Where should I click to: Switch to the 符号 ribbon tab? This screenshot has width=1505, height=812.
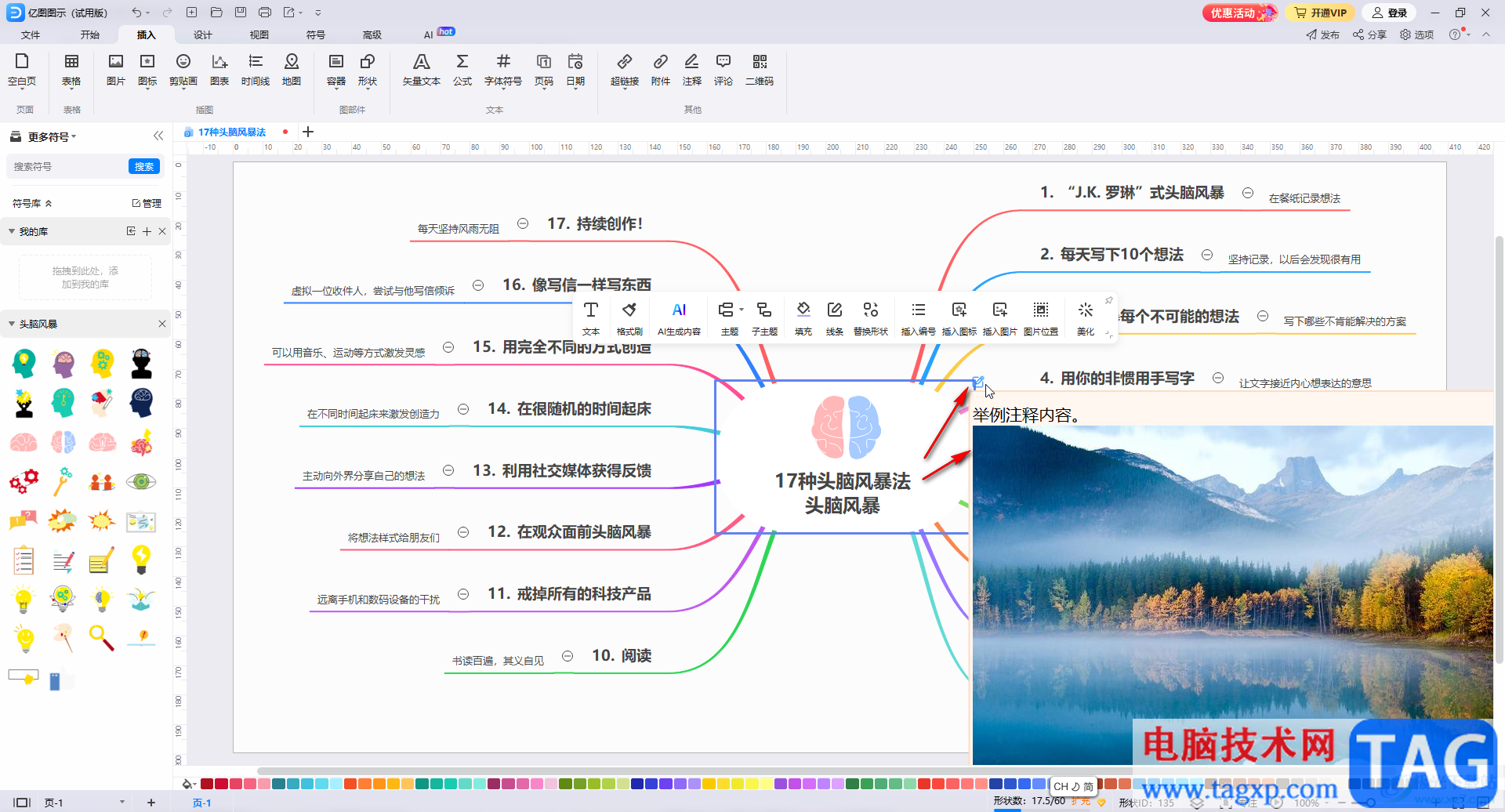pyautogui.click(x=316, y=34)
